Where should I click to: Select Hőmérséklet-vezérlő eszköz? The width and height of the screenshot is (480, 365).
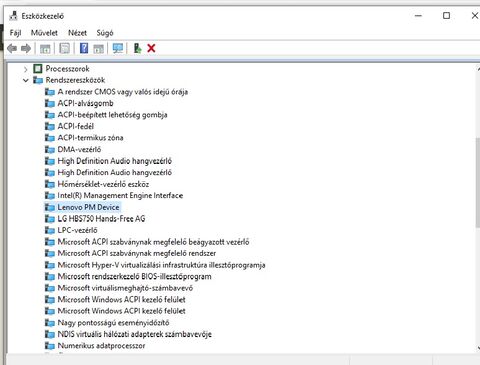[103, 184]
